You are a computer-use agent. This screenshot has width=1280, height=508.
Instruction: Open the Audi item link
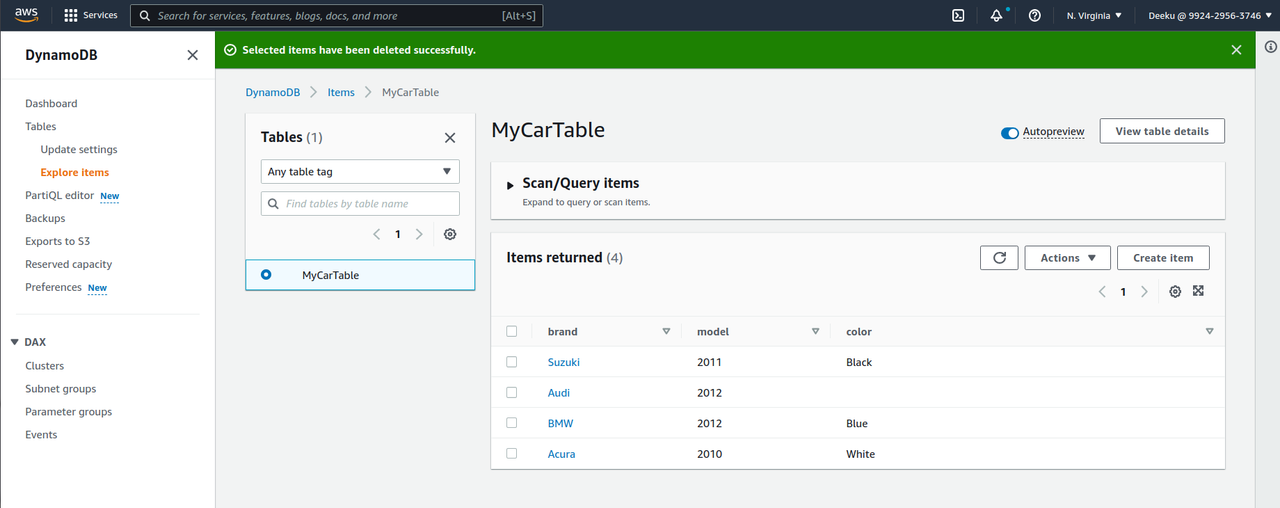click(559, 393)
